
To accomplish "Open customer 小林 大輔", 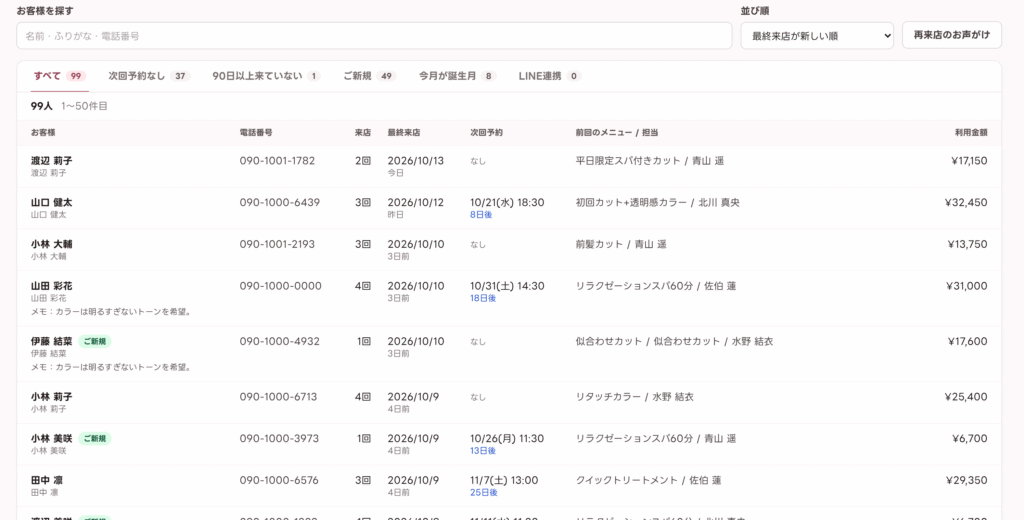I will (x=52, y=244).
